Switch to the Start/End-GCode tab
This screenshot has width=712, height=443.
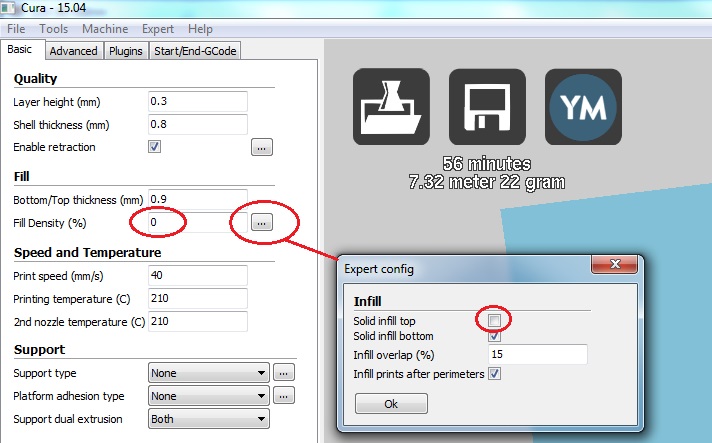195,51
